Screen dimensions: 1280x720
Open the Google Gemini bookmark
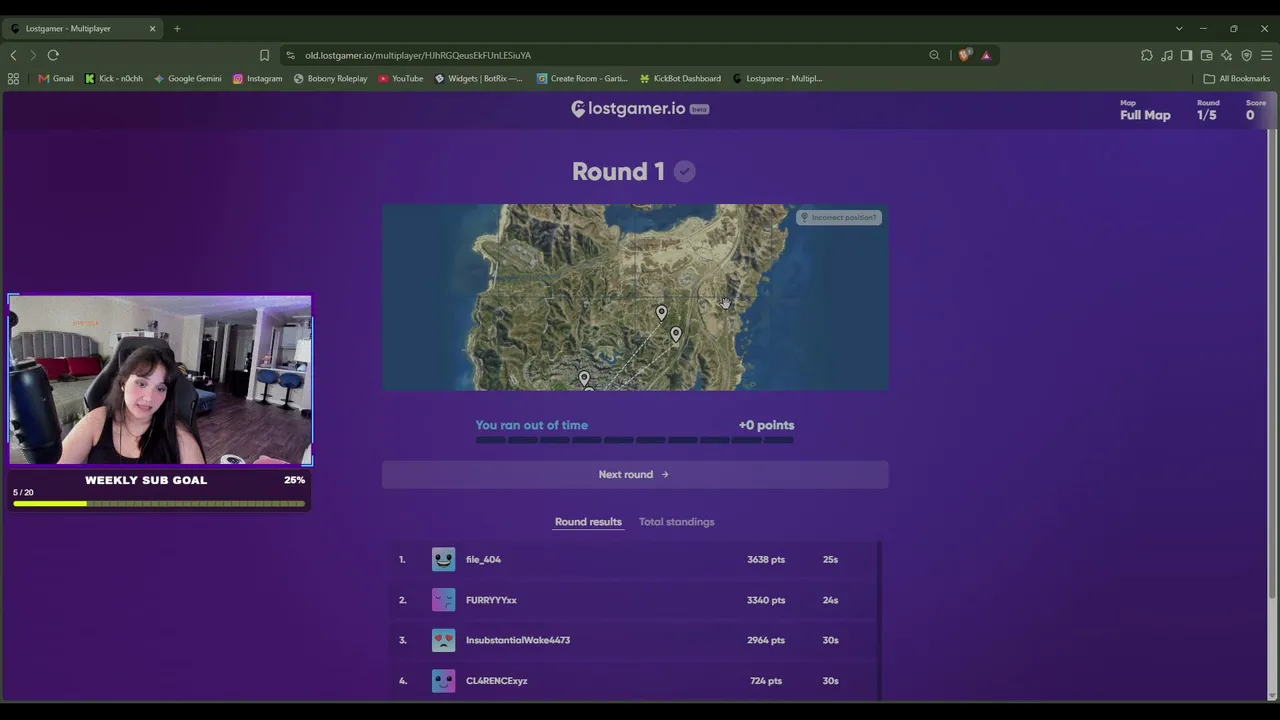point(187,78)
